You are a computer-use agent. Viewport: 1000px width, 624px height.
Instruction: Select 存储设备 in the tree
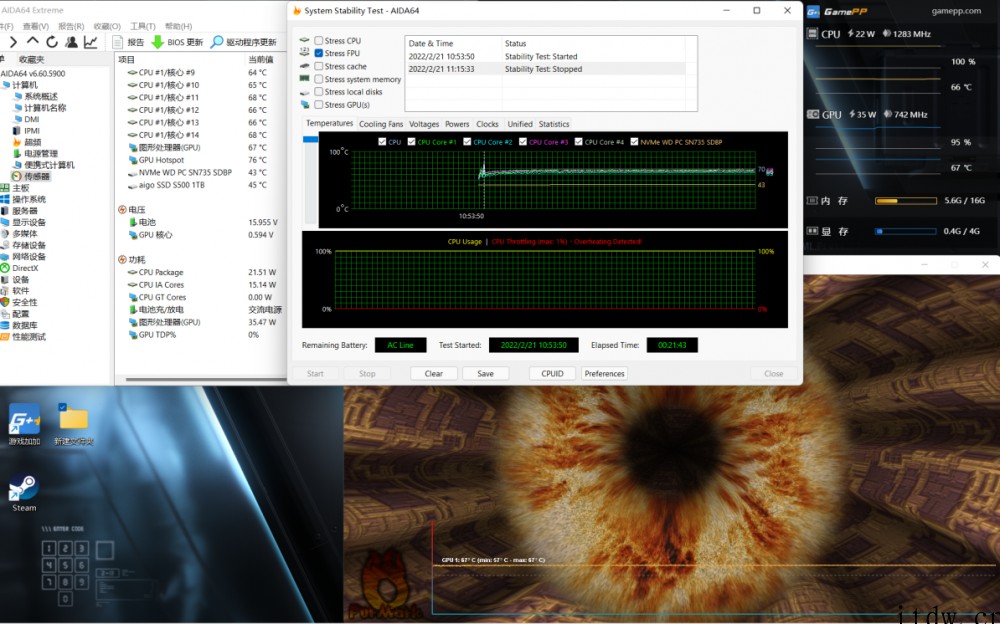pyautogui.click(x=29, y=245)
